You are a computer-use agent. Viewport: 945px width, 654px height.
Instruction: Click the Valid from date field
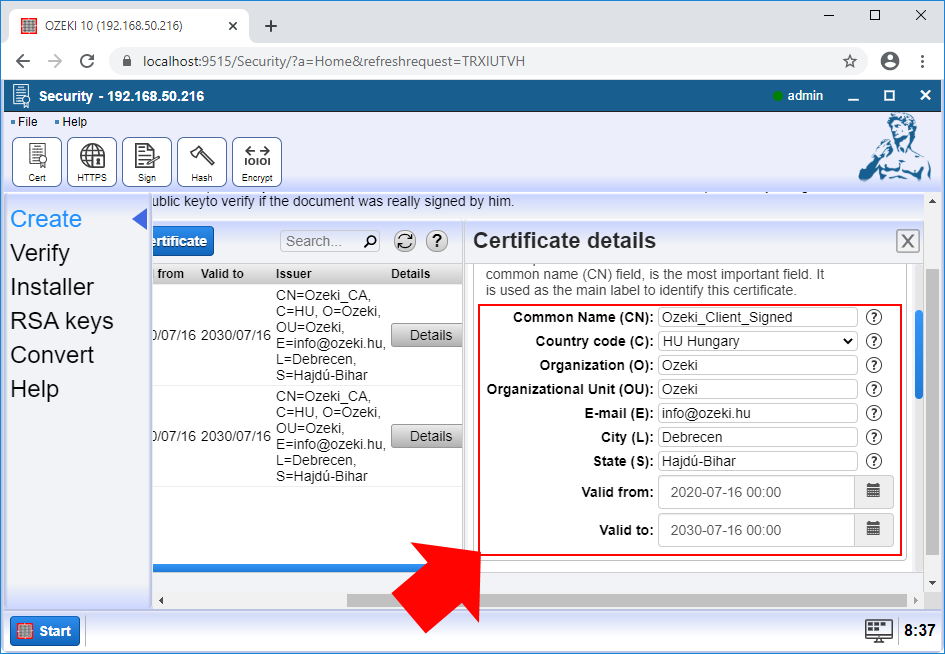pos(756,492)
